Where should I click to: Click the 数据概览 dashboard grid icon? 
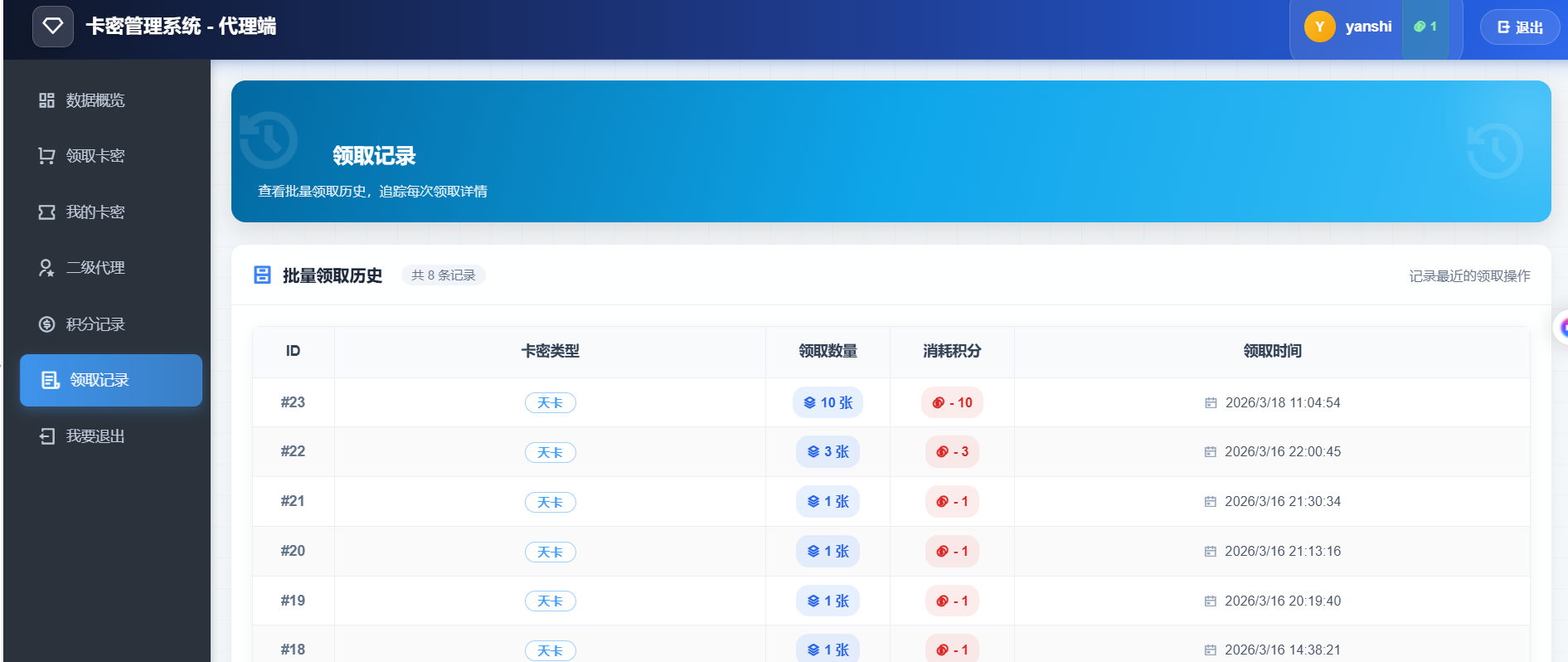(46, 100)
